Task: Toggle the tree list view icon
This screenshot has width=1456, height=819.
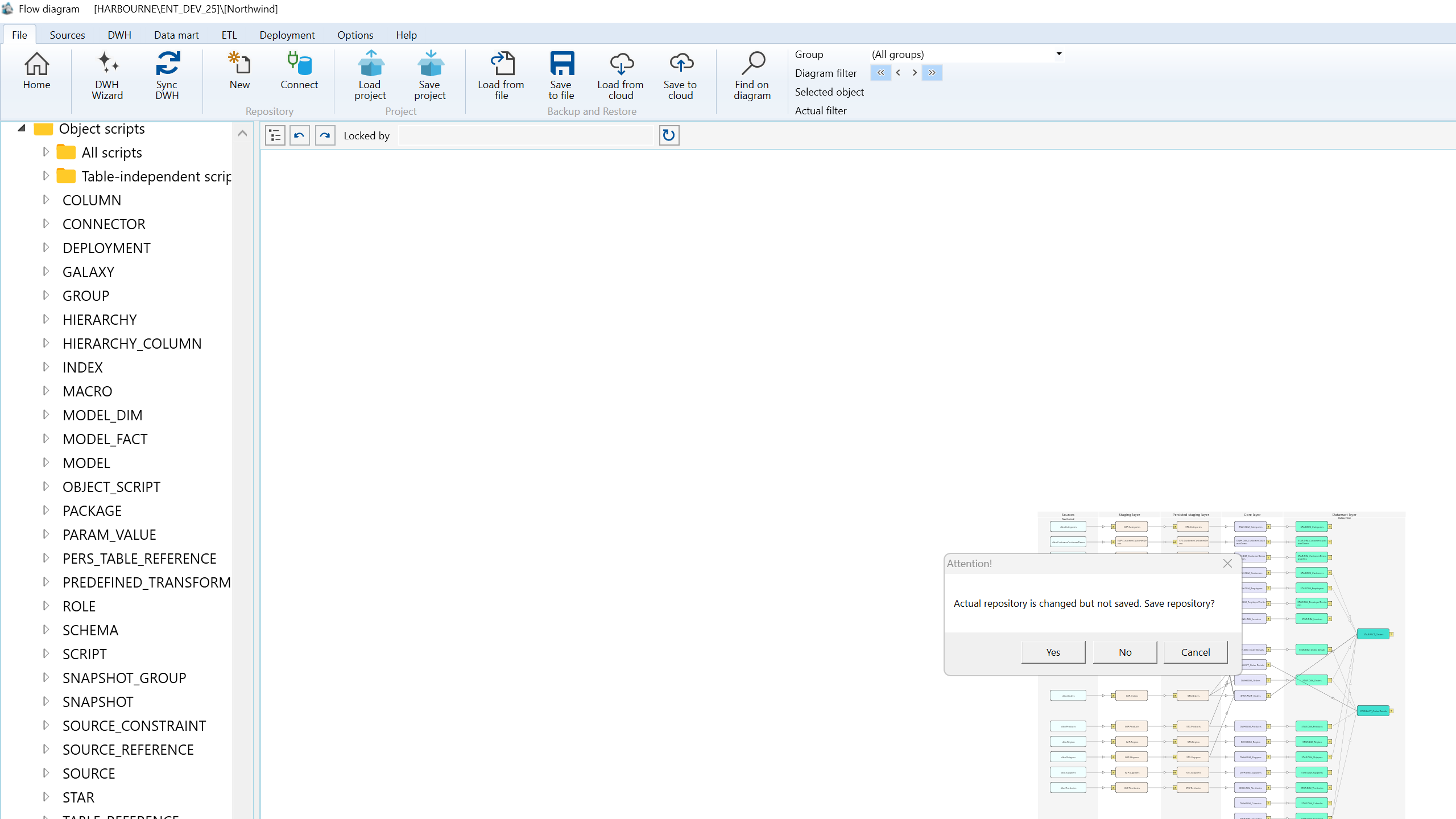Action: point(275,135)
